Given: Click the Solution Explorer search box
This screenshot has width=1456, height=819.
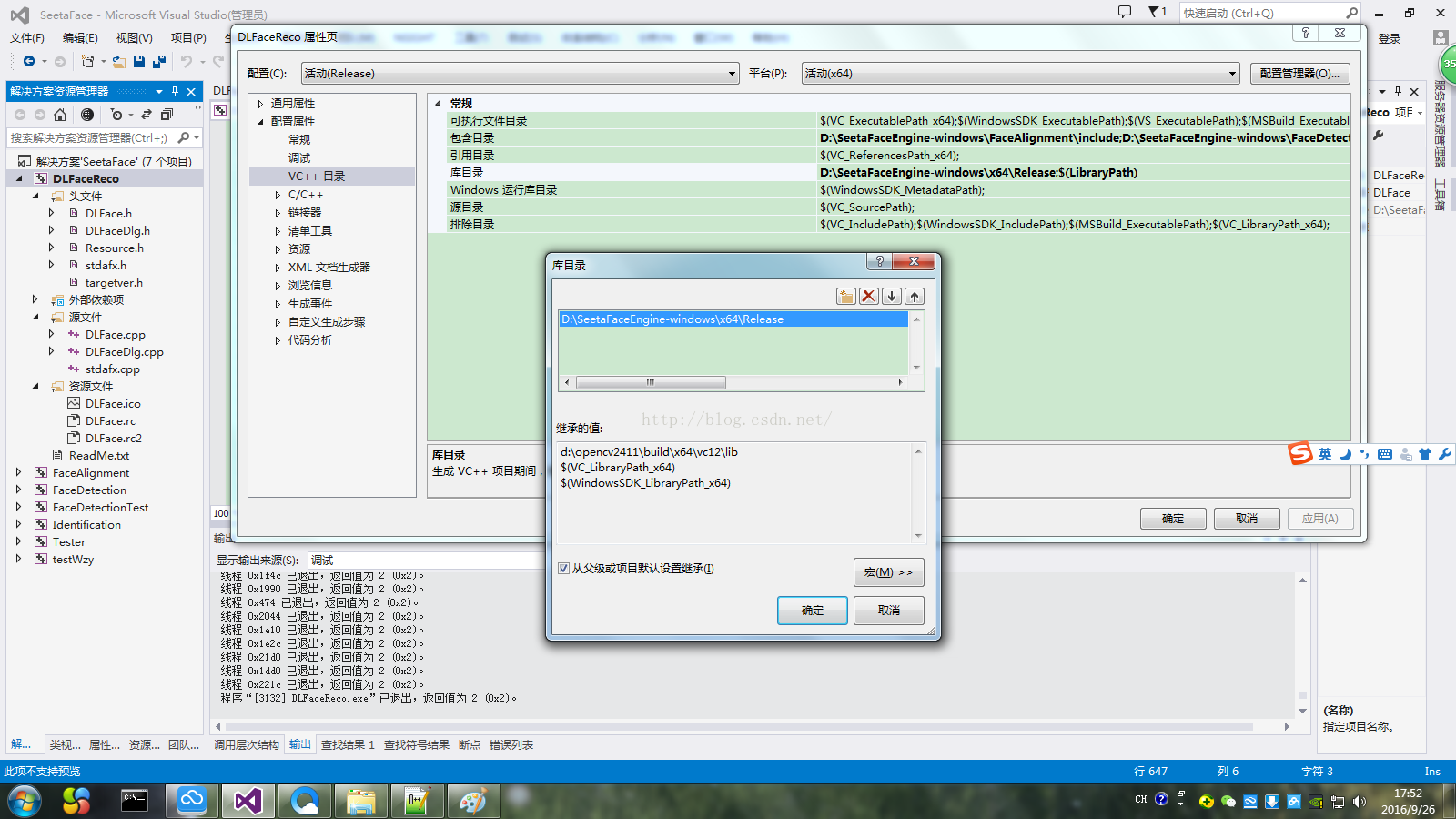Looking at the screenshot, I should [x=91, y=137].
